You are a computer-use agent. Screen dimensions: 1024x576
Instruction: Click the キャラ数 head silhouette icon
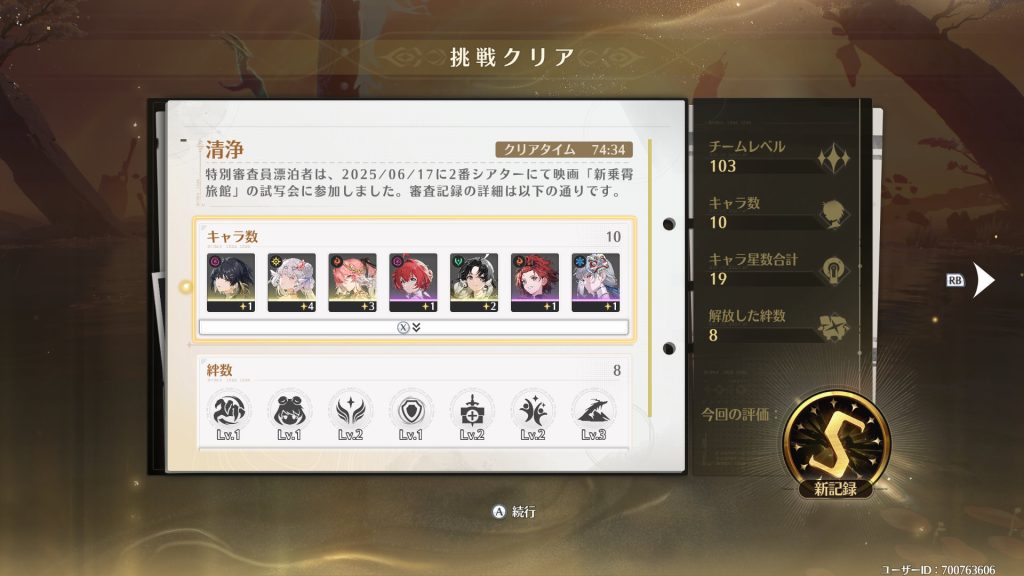[833, 214]
